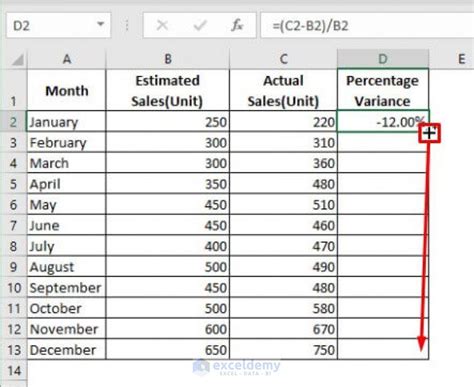Open the Insert Function fx dialog
The height and width of the screenshot is (387, 474).
pos(237,25)
